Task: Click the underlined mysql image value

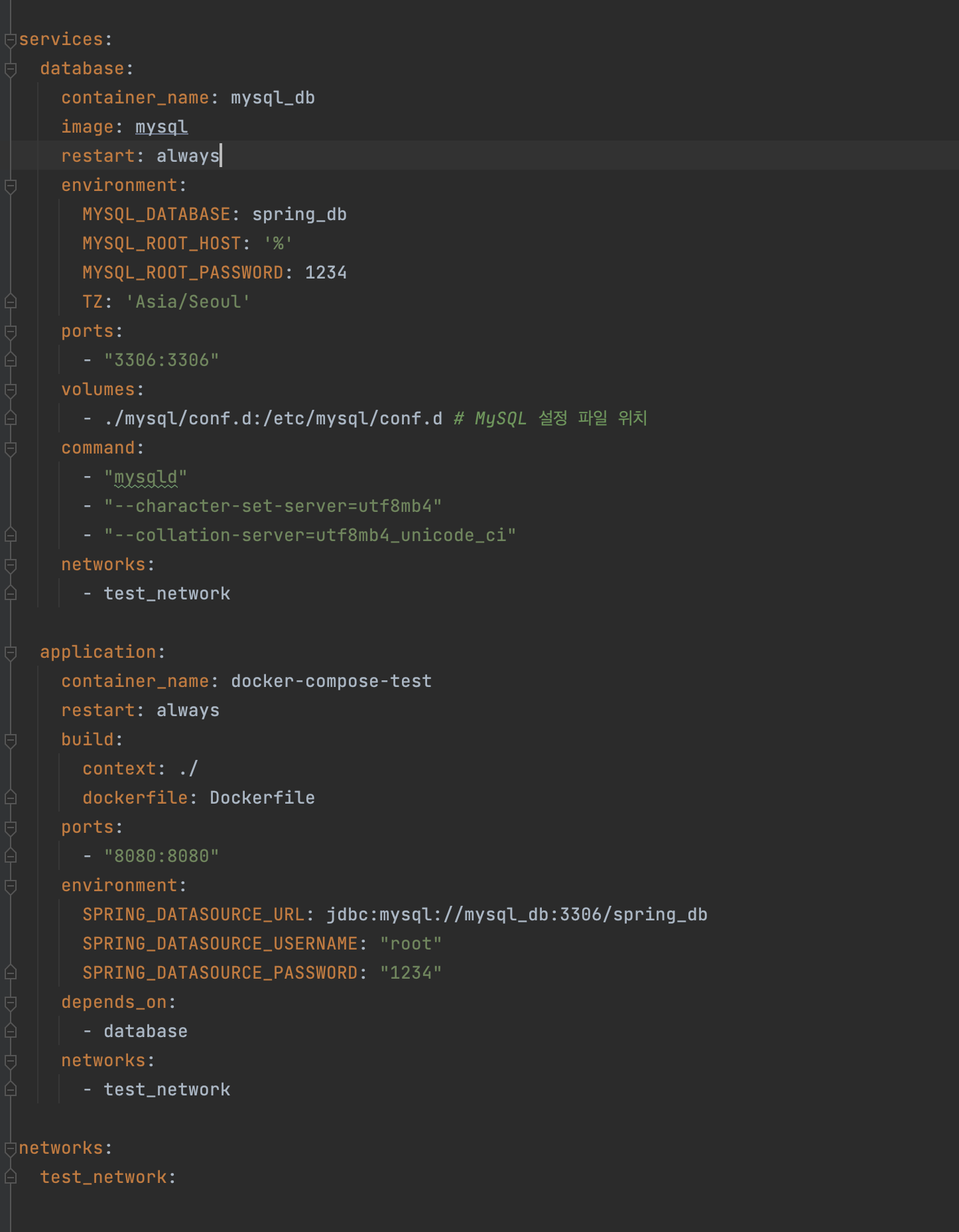Action: coord(161,127)
